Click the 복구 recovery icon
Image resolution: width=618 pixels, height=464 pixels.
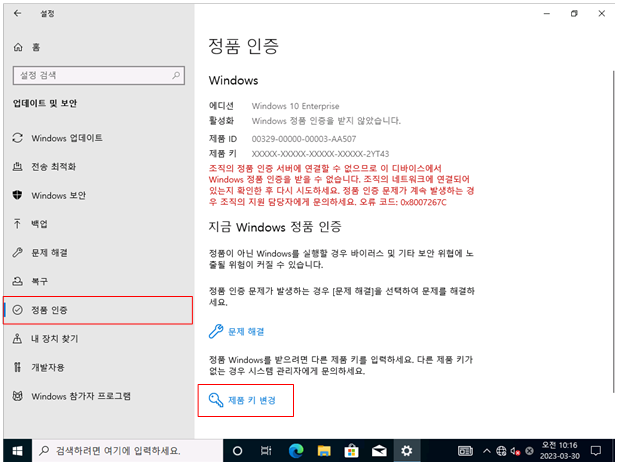17,281
